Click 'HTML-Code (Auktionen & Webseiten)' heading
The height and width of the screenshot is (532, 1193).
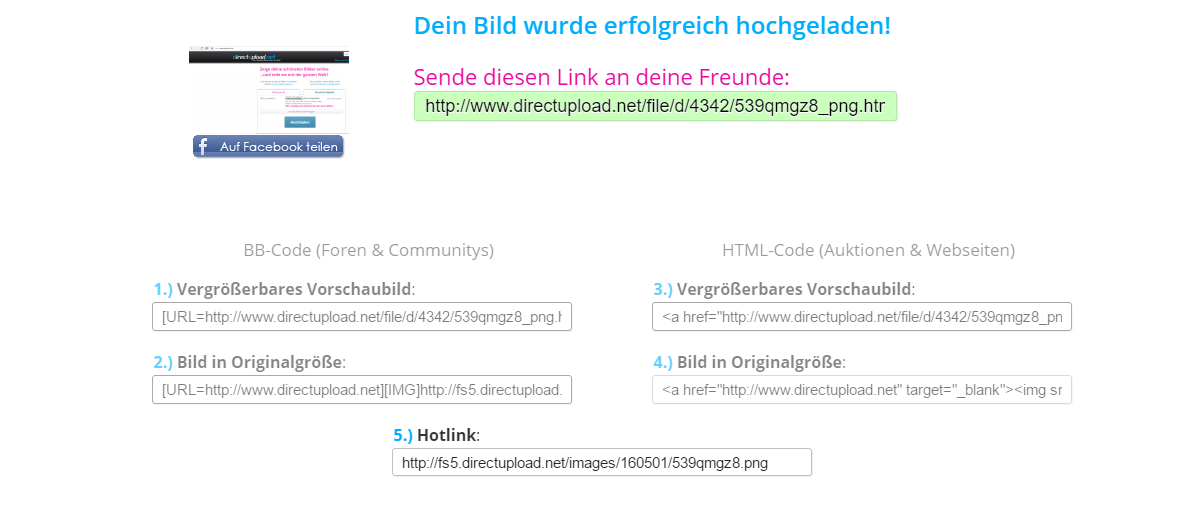(x=868, y=250)
